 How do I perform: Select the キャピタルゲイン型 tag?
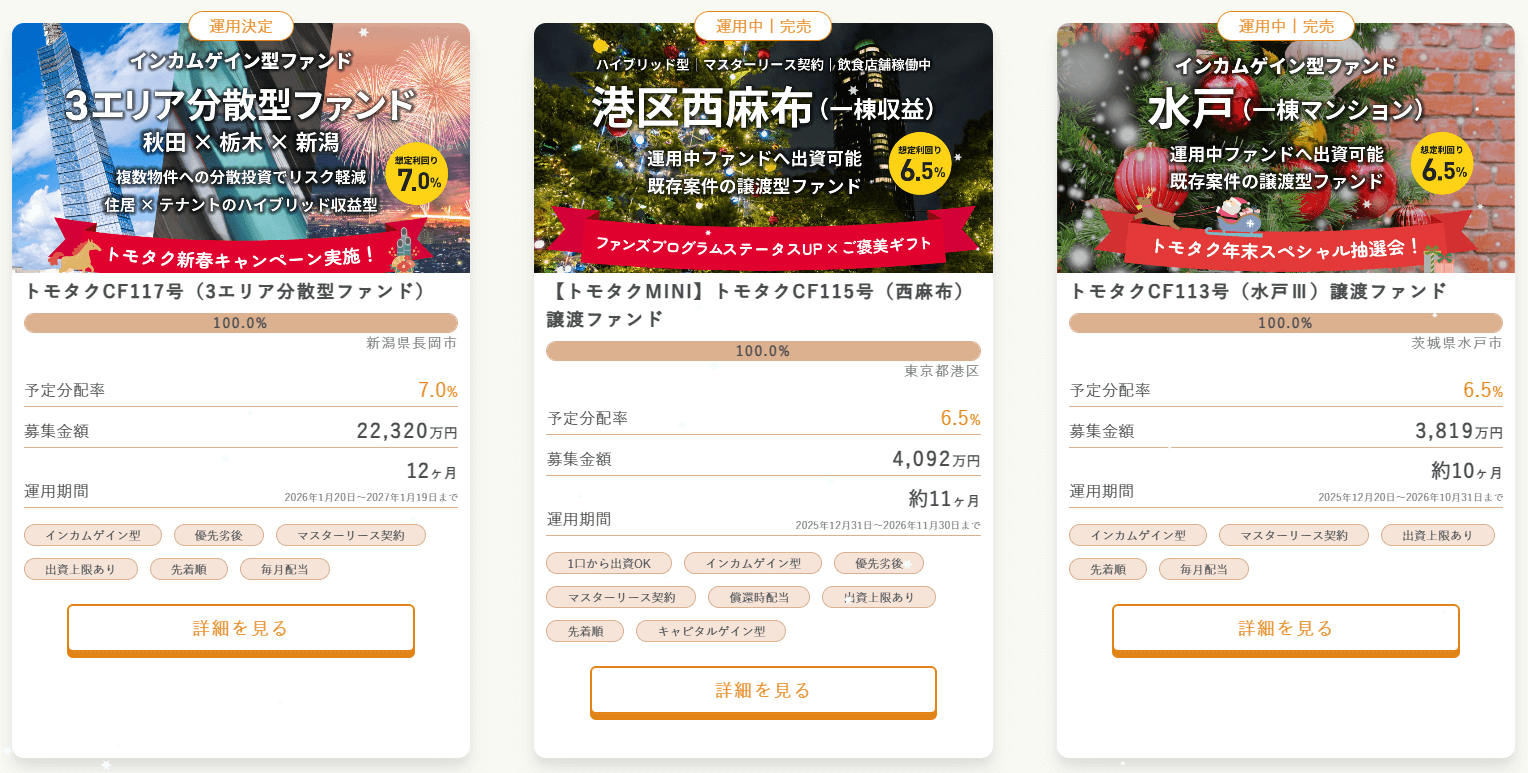[x=710, y=631]
